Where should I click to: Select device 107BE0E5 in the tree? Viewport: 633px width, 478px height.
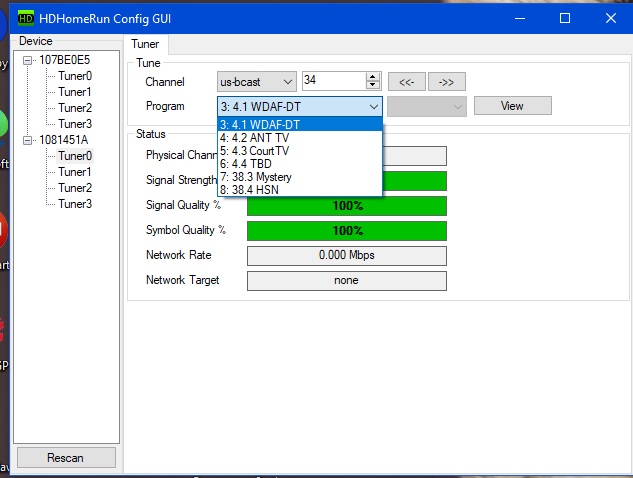(x=65, y=60)
